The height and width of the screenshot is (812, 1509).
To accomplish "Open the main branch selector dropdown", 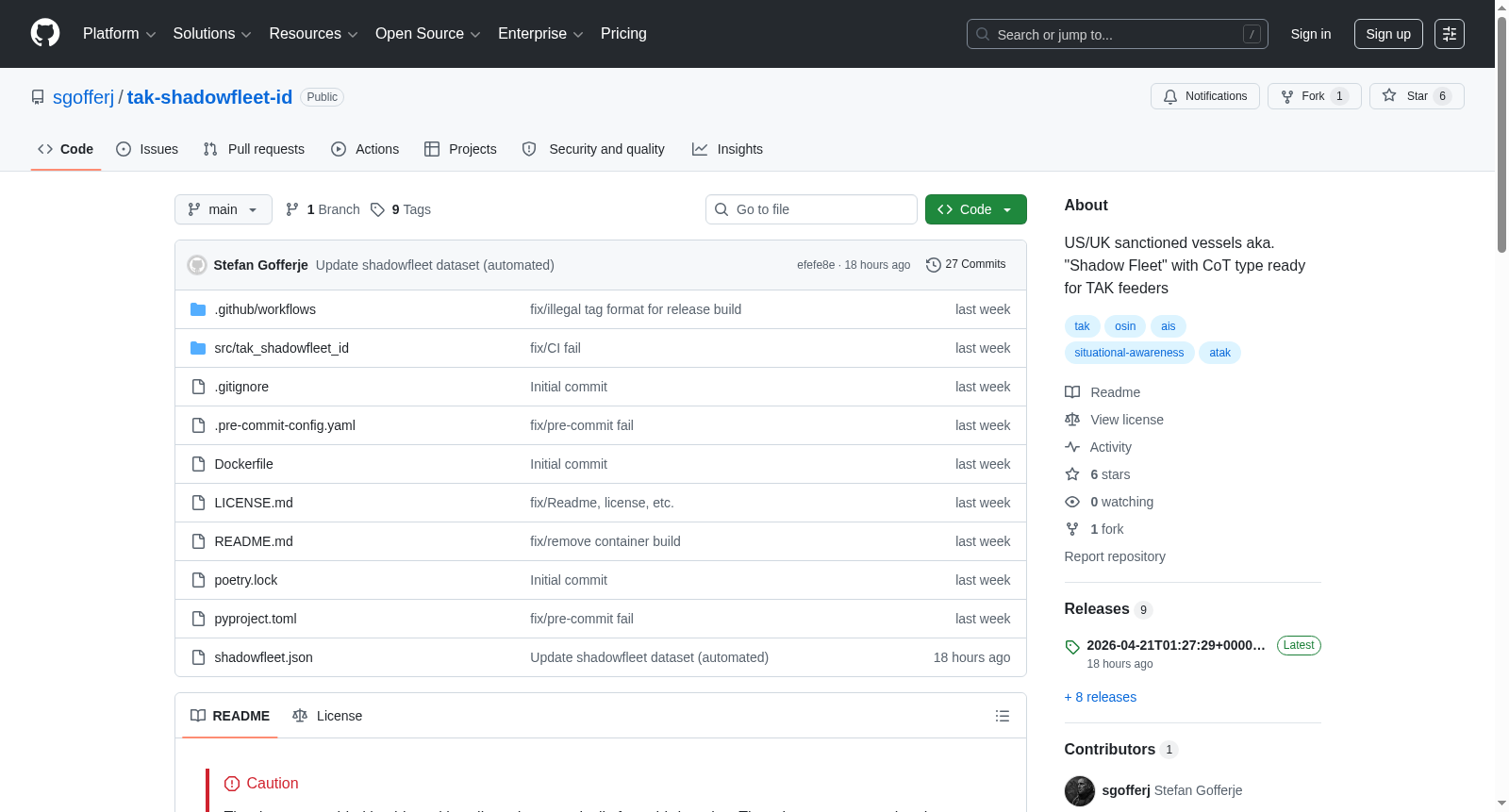I will click(224, 209).
